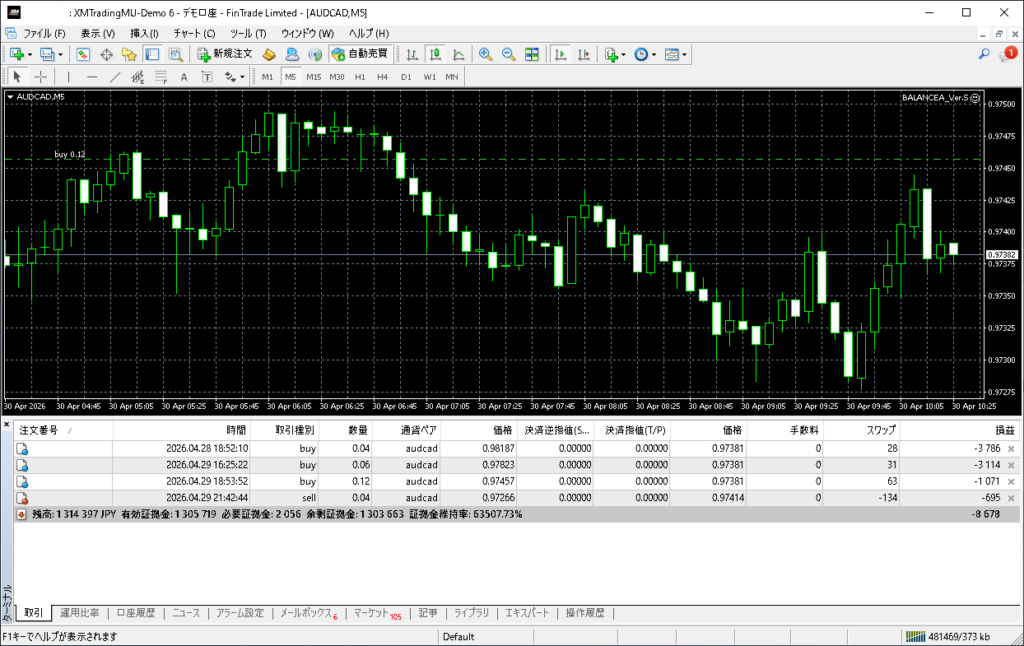
Task: Click the 新規注文 new order button
Action: [x=225, y=54]
